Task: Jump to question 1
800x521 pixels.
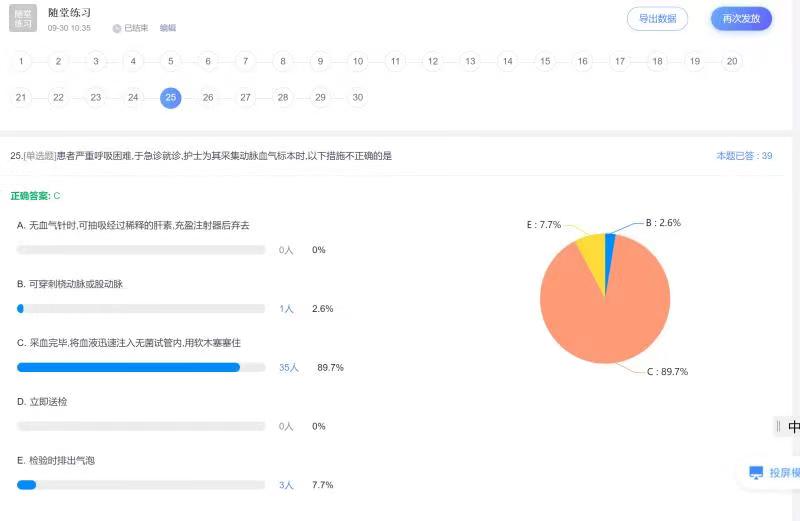Action: (21, 62)
